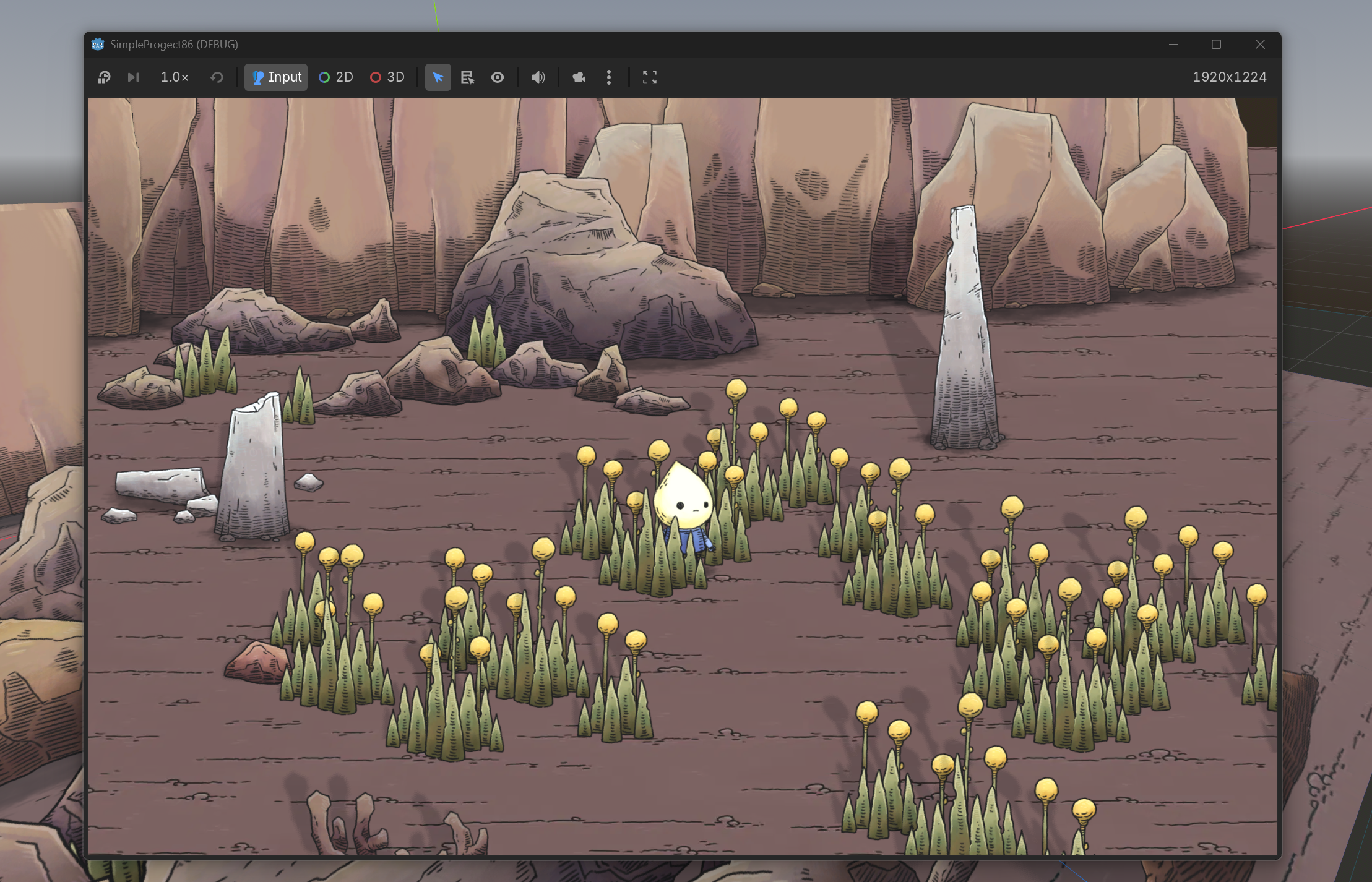This screenshot has height=882, width=1372.
Task: Toggle 2D node selection mode
Action: [x=336, y=77]
